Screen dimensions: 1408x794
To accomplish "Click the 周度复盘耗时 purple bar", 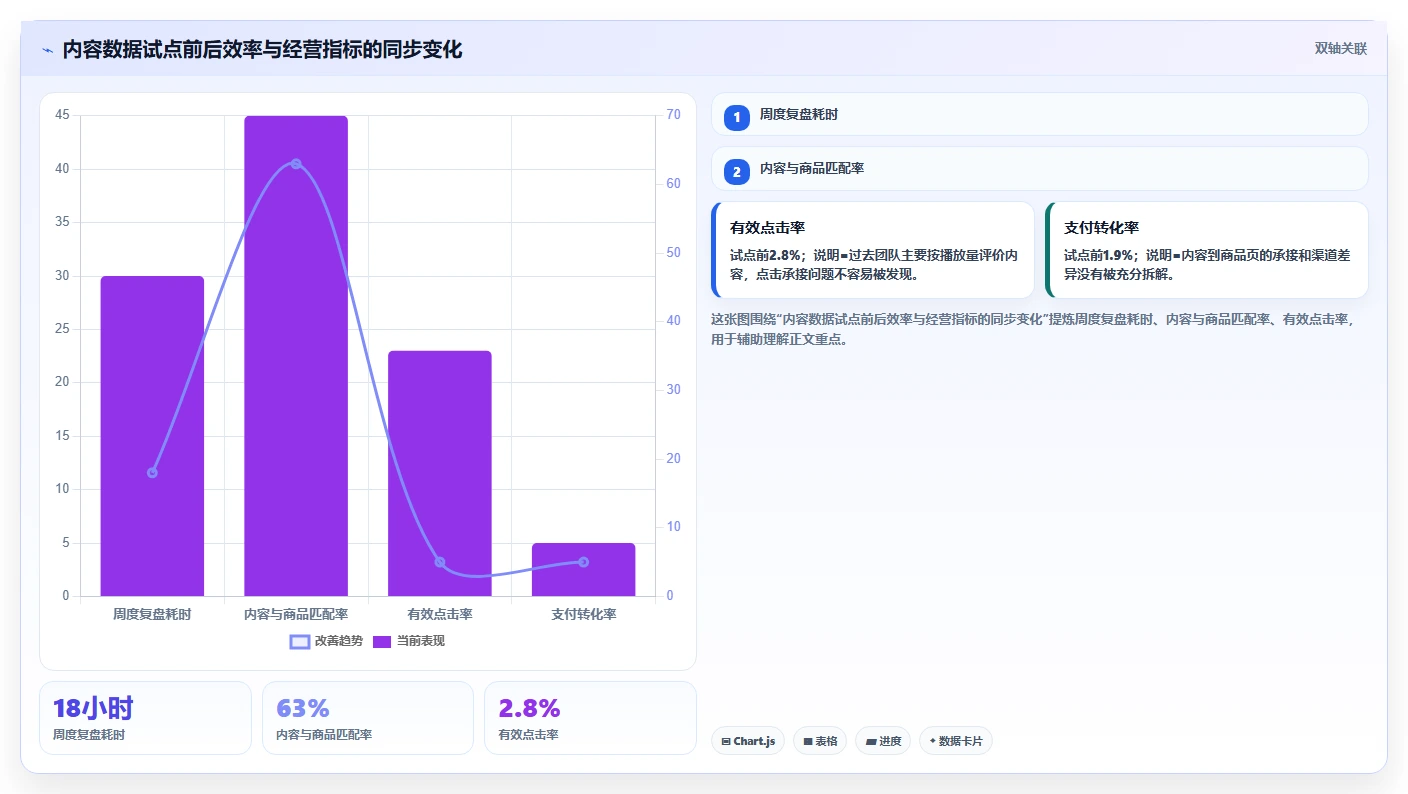I will (x=152, y=436).
